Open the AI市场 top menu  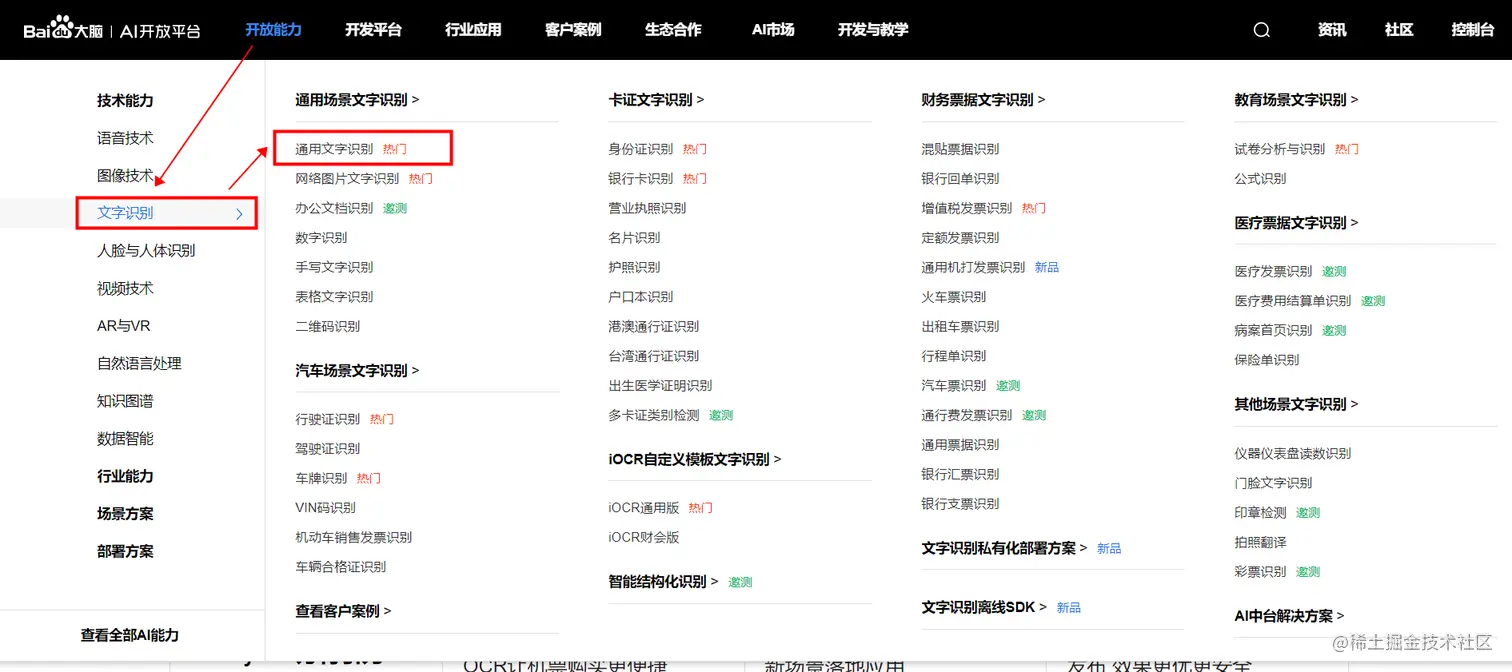pyautogui.click(x=773, y=30)
